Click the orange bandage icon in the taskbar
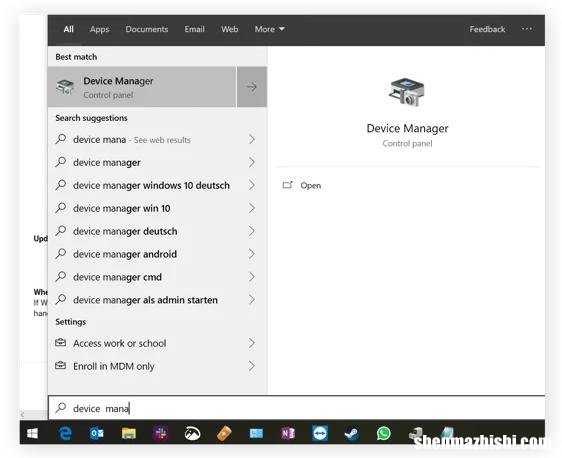Screen dimensions: 562x458 (x=224, y=433)
